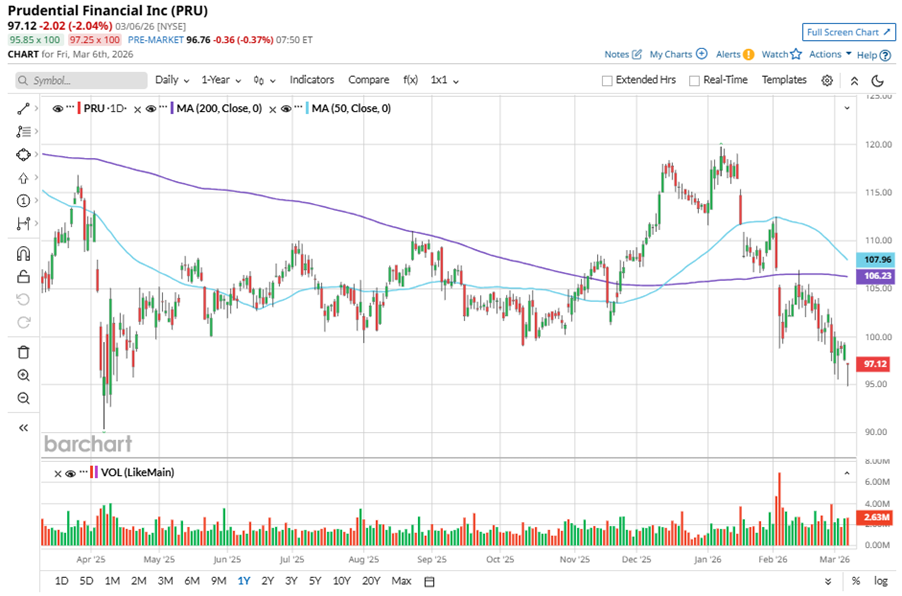Delete drawings with the trash icon
902x596 pixels.
22,352
